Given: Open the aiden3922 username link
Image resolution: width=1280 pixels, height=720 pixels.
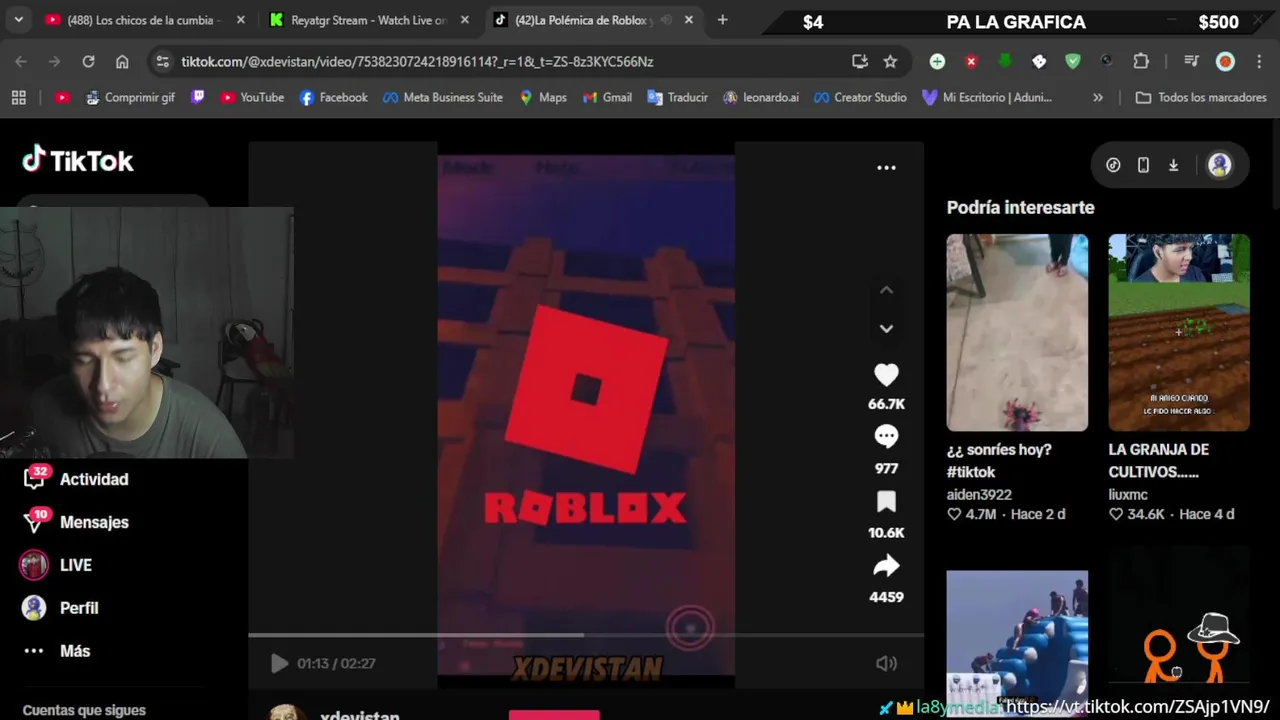Looking at the screenshot, I should (x=979, y=494).
